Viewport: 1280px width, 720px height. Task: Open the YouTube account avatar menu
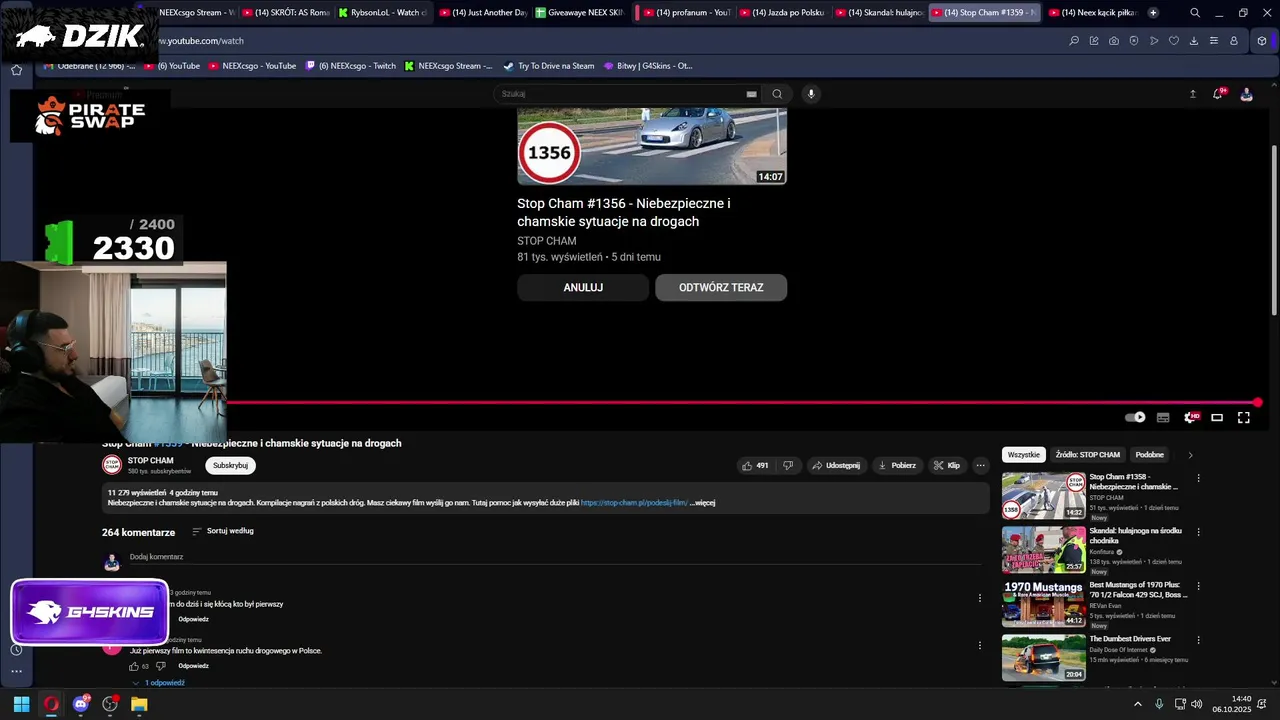(1246, 94)
